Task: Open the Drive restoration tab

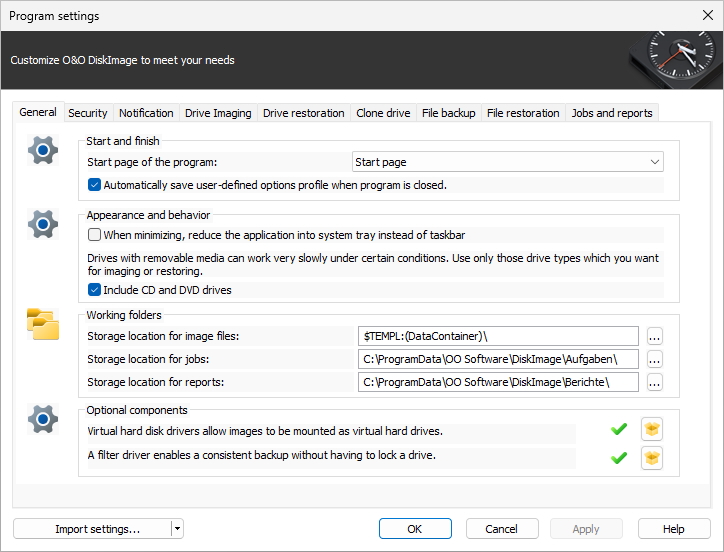Action: coord(303,113)
